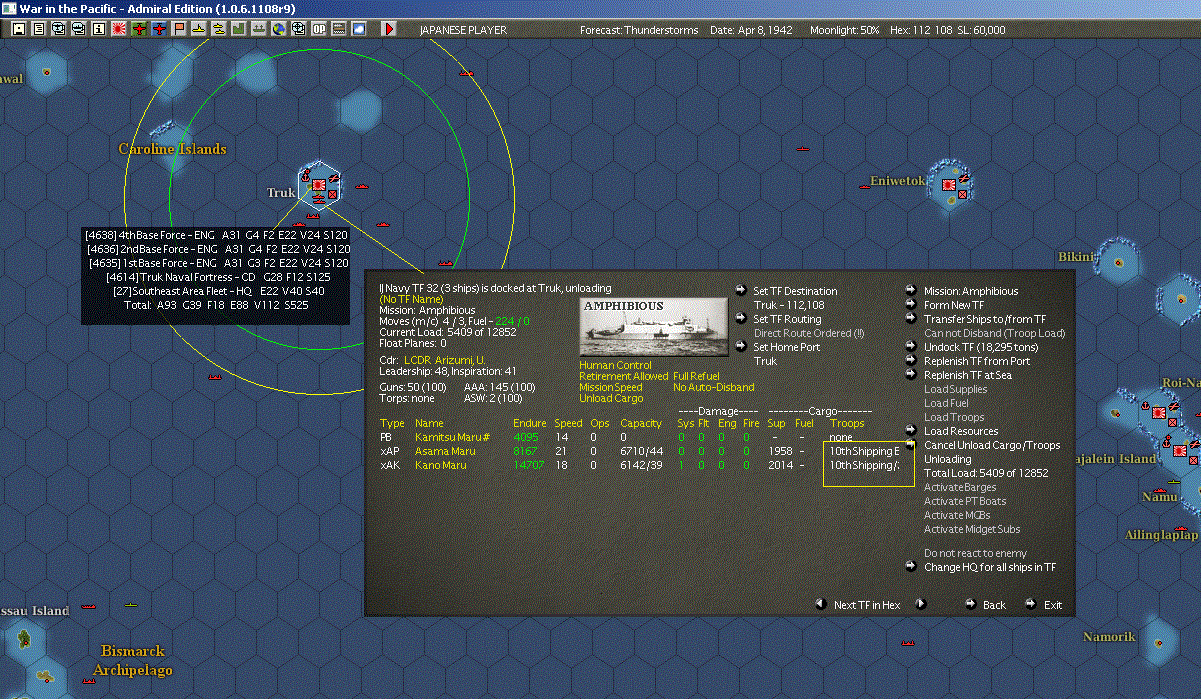Click the orange flag toolbar icon
Screen dimensions: 1201x699
pos(179,29)
